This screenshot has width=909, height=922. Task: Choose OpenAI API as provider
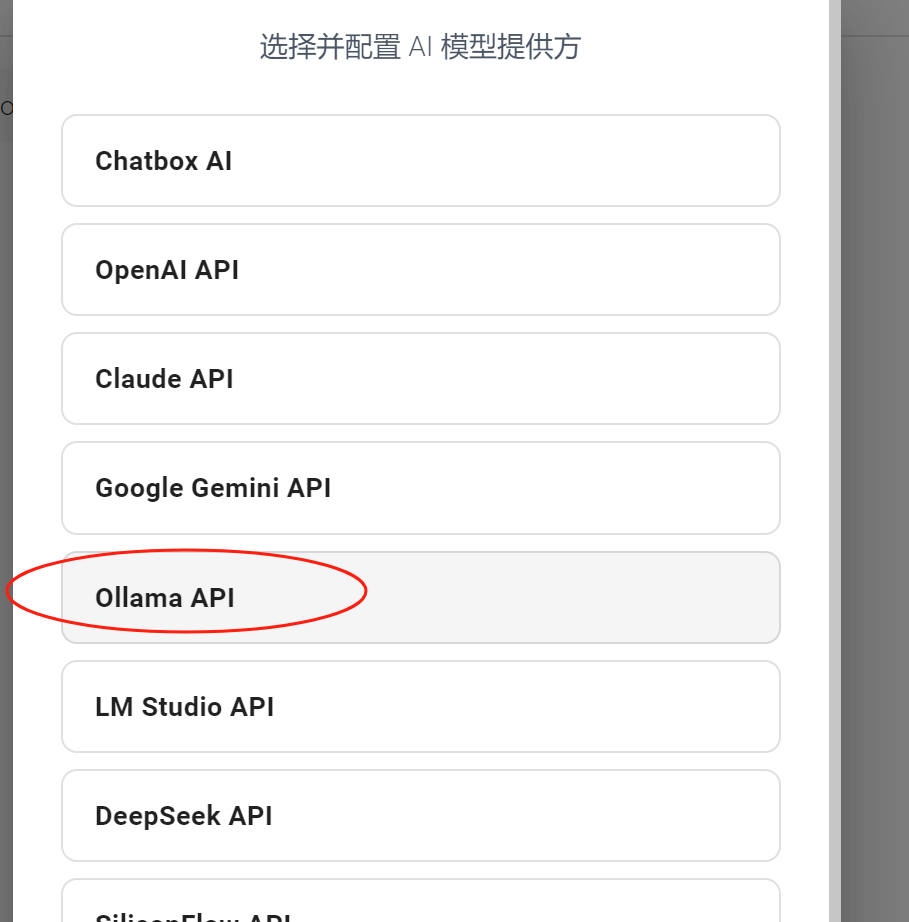pos(420,269)
